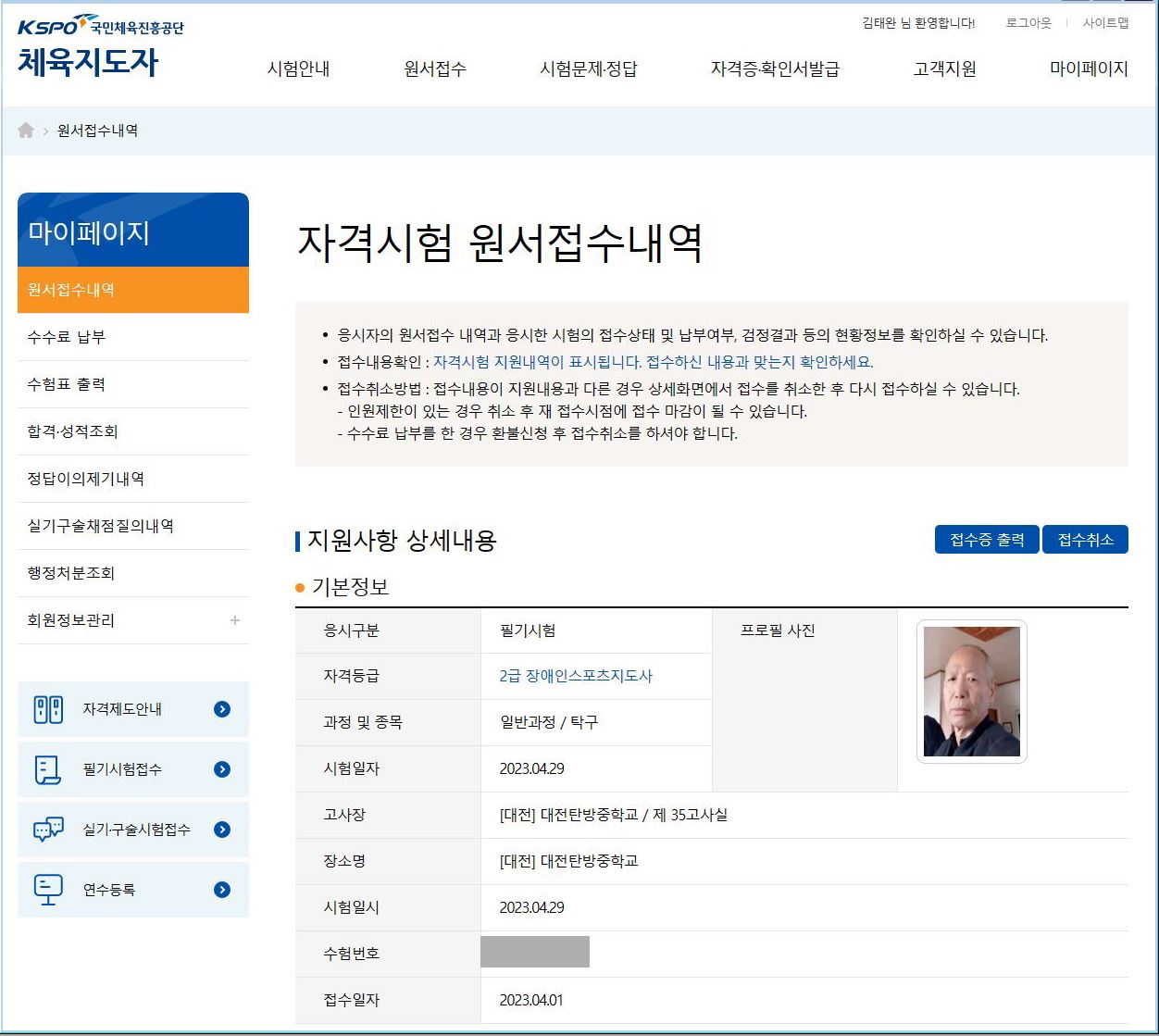Click the 필기시험접수 document icon

48,769
